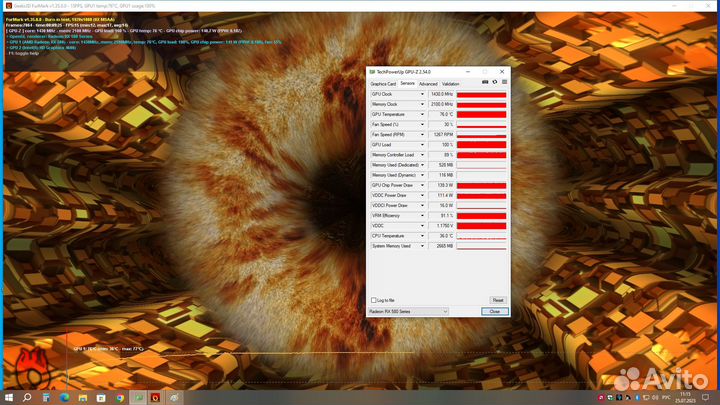Open taskbar search magnifier
Viewport: 720px width, 405px height.
(x=27, y=398)
